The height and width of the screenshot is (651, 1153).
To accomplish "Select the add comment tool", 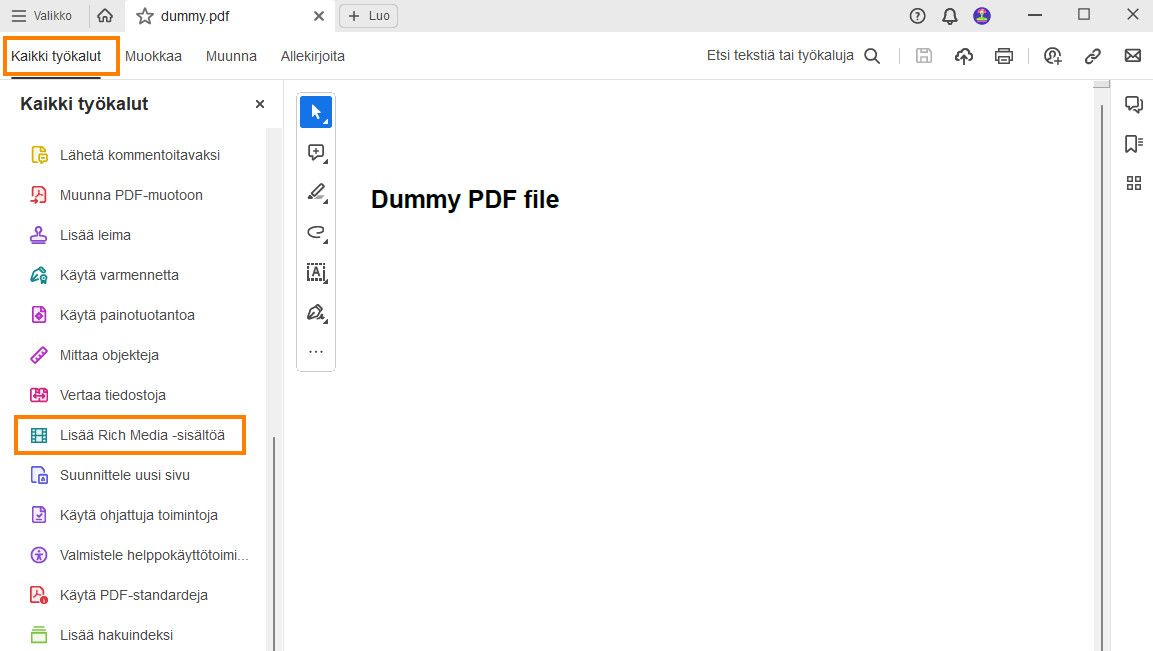I will [x=316, y=153].
